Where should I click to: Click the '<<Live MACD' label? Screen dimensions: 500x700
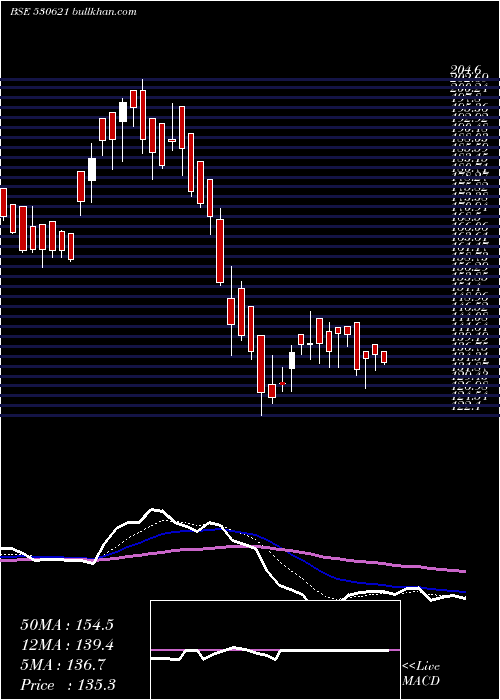coord(421,674)
